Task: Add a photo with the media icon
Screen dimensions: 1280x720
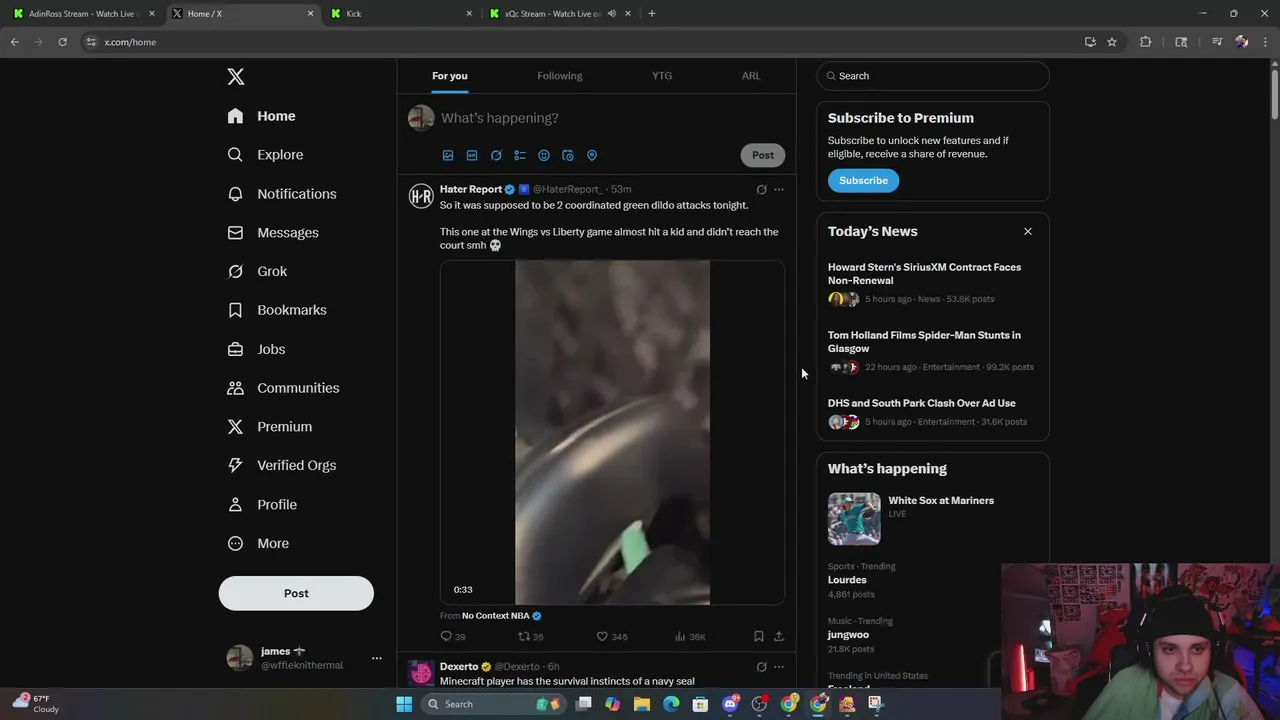Action: [x=448, y=155]
